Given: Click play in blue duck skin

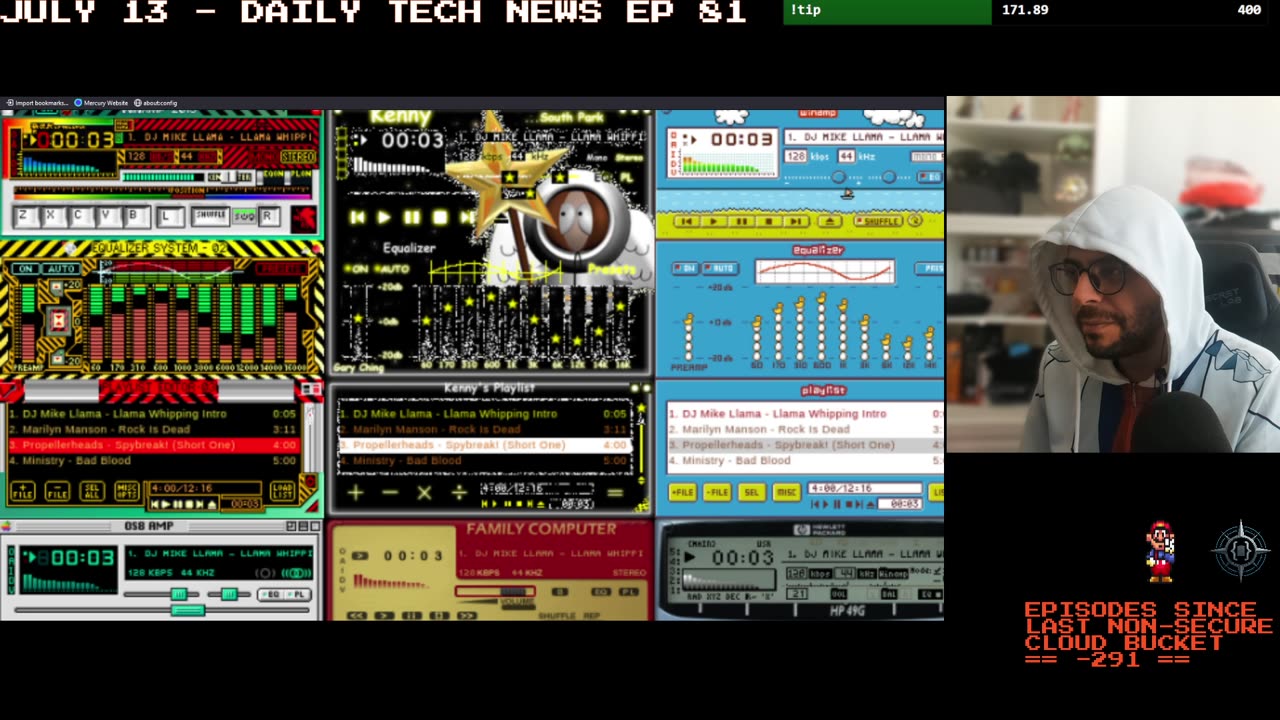Looking at the screenshot, I should click(x=713, y=221).
